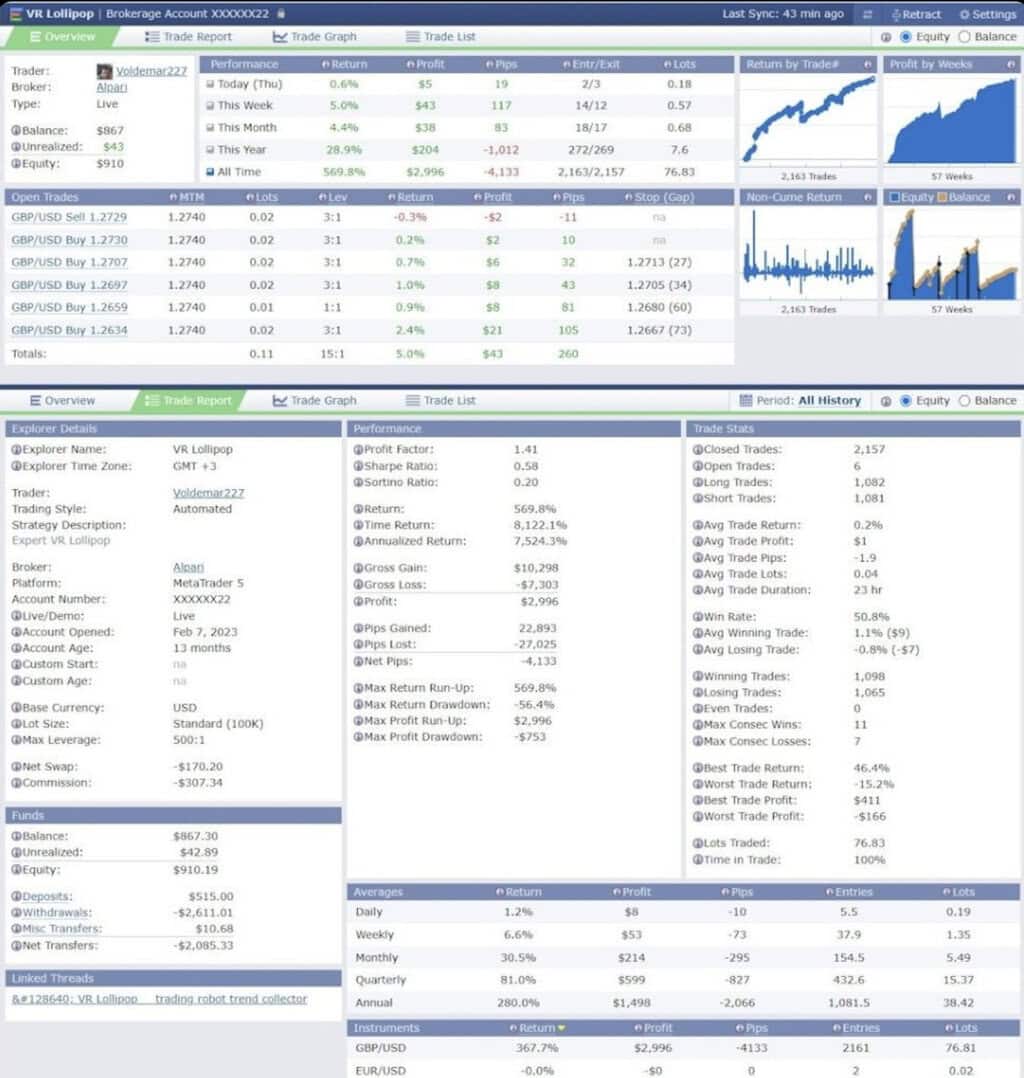Click the lock icon after Brokerage Account
Viewport: 1024px width, 1078px height.
click(281, 13)
